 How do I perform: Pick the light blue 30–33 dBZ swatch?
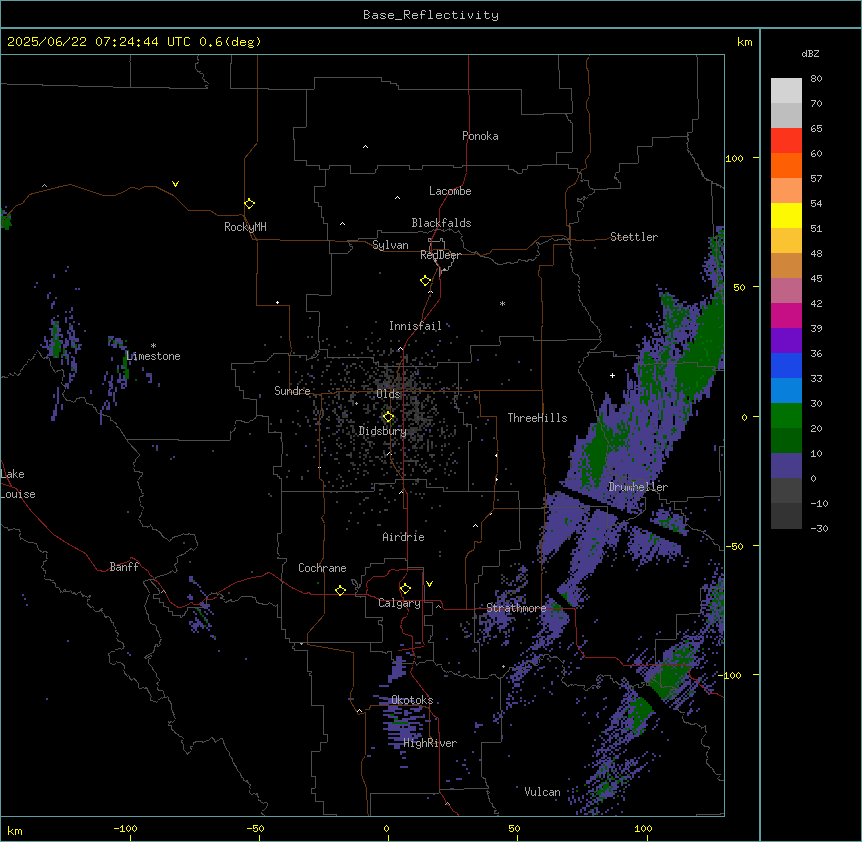[x=786, y=391]
